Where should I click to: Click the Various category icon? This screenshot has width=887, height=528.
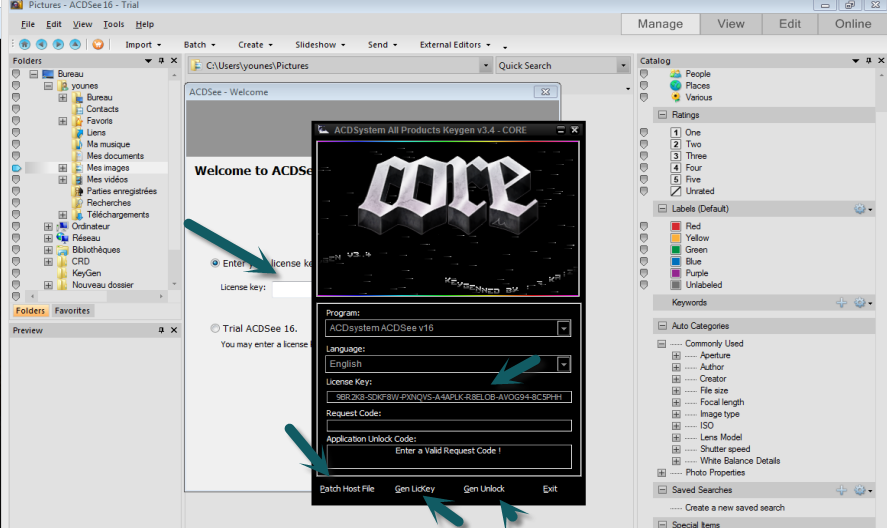(x=675, y=97)
